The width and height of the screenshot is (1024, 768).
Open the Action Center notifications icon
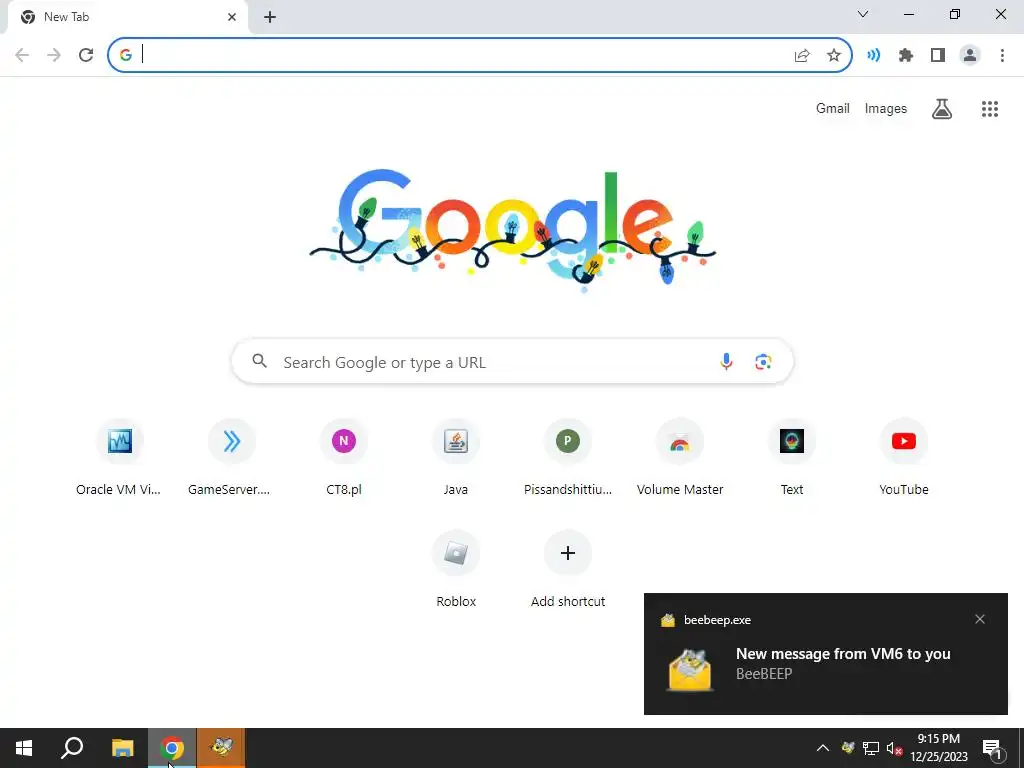point(992,748)
